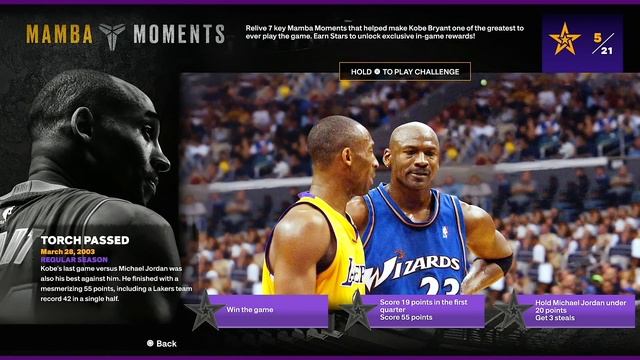This screenshot has width=640, height=360.
Task: Click the 'MAMBA' gold title text
Action: [x=60, y=35]
